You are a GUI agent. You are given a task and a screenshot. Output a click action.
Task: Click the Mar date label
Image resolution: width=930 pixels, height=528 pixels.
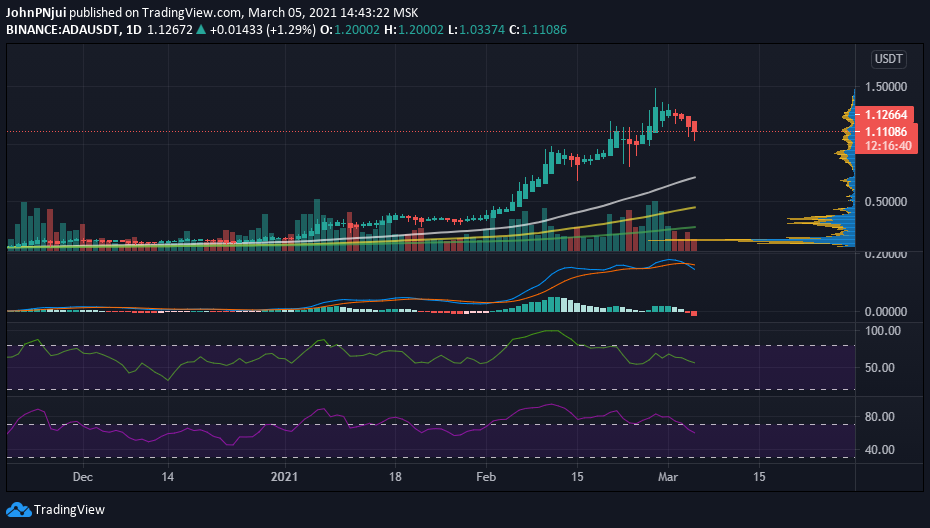tap(668, 477)
